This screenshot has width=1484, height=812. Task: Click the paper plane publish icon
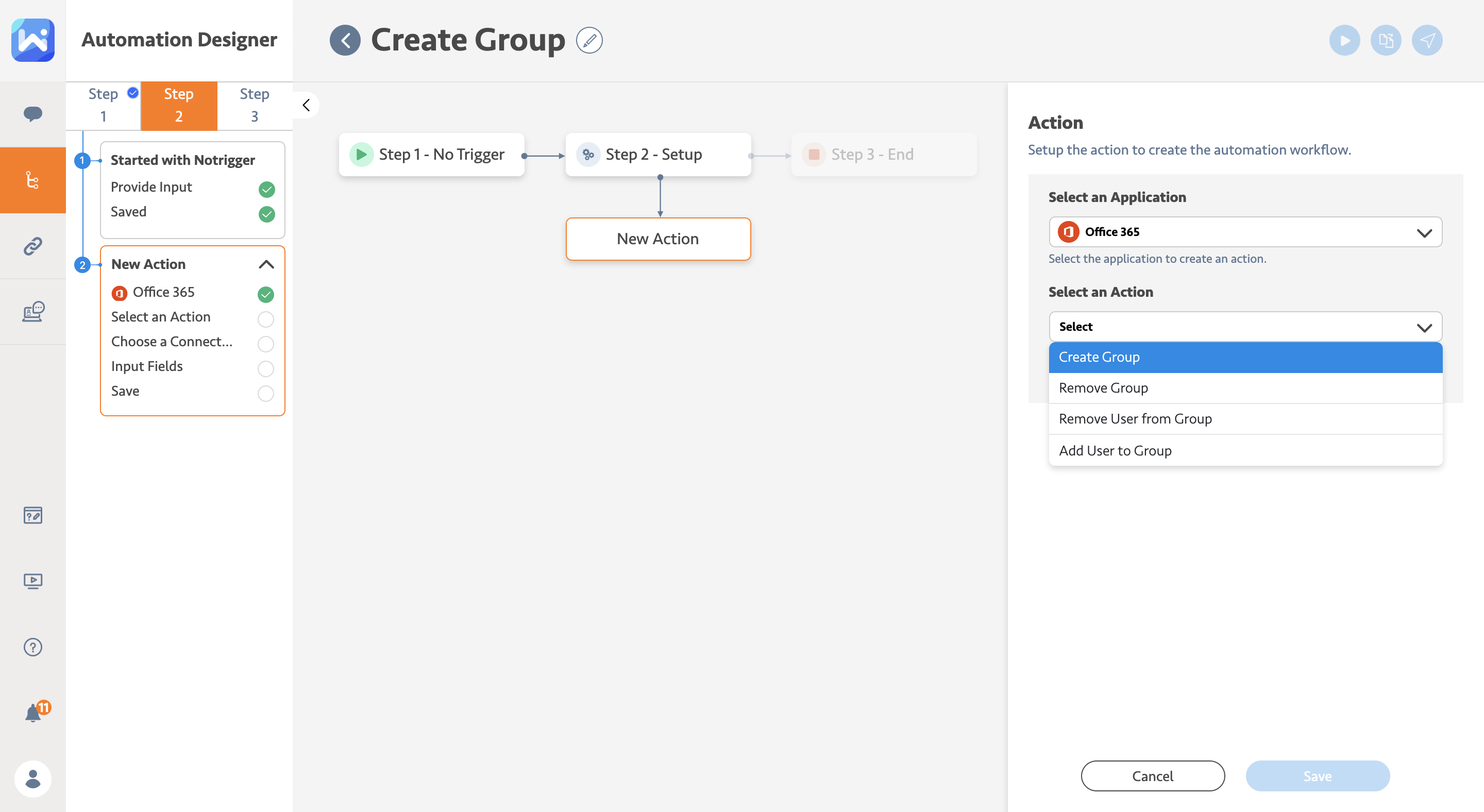1426,40
